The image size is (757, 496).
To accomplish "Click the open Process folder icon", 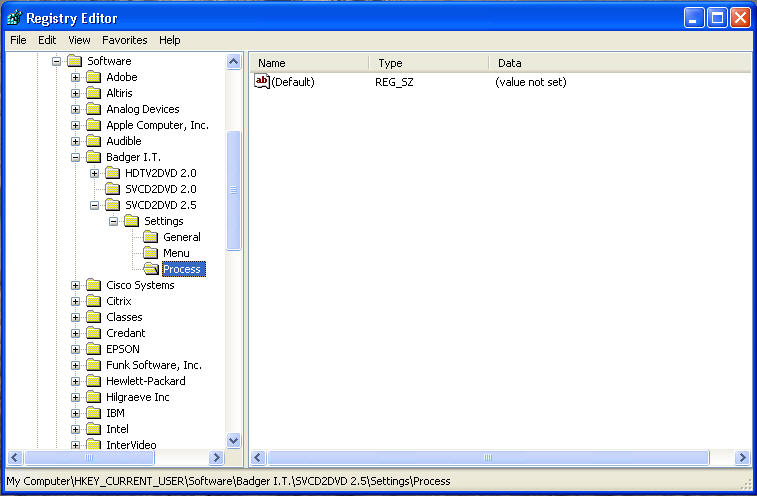I will 151,269.
